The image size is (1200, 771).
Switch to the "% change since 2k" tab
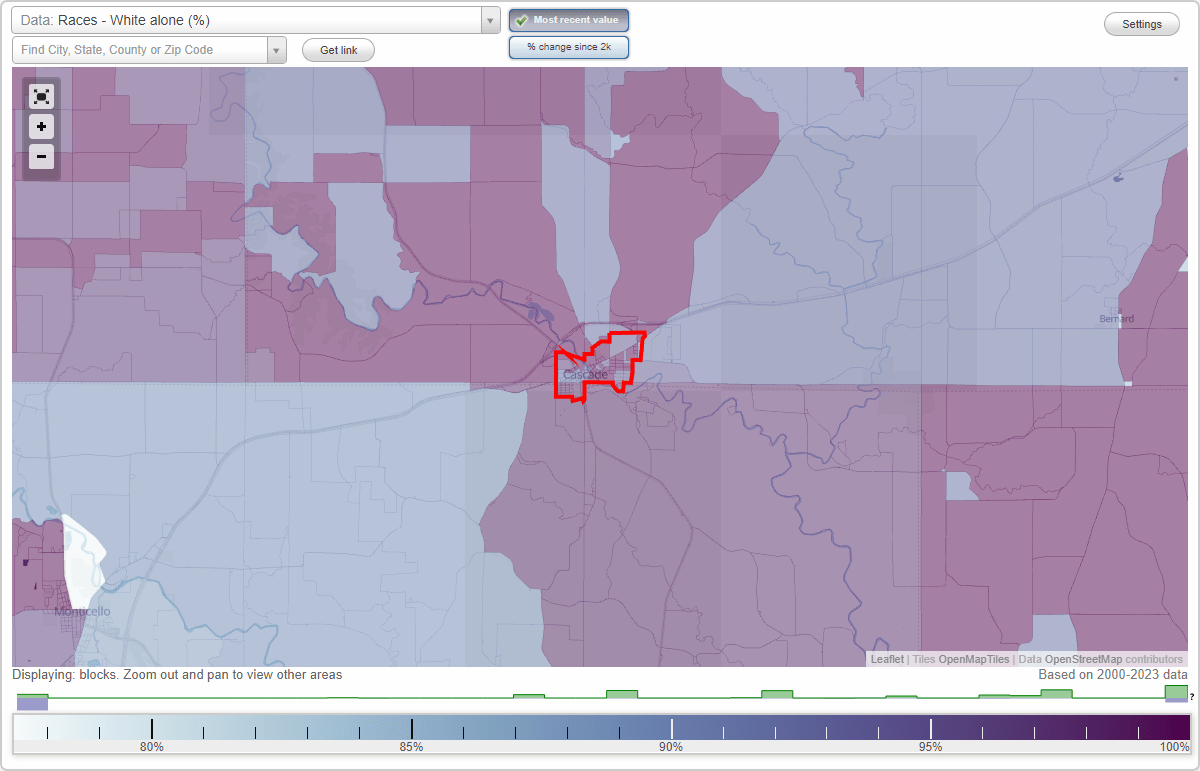click(569, 46)
